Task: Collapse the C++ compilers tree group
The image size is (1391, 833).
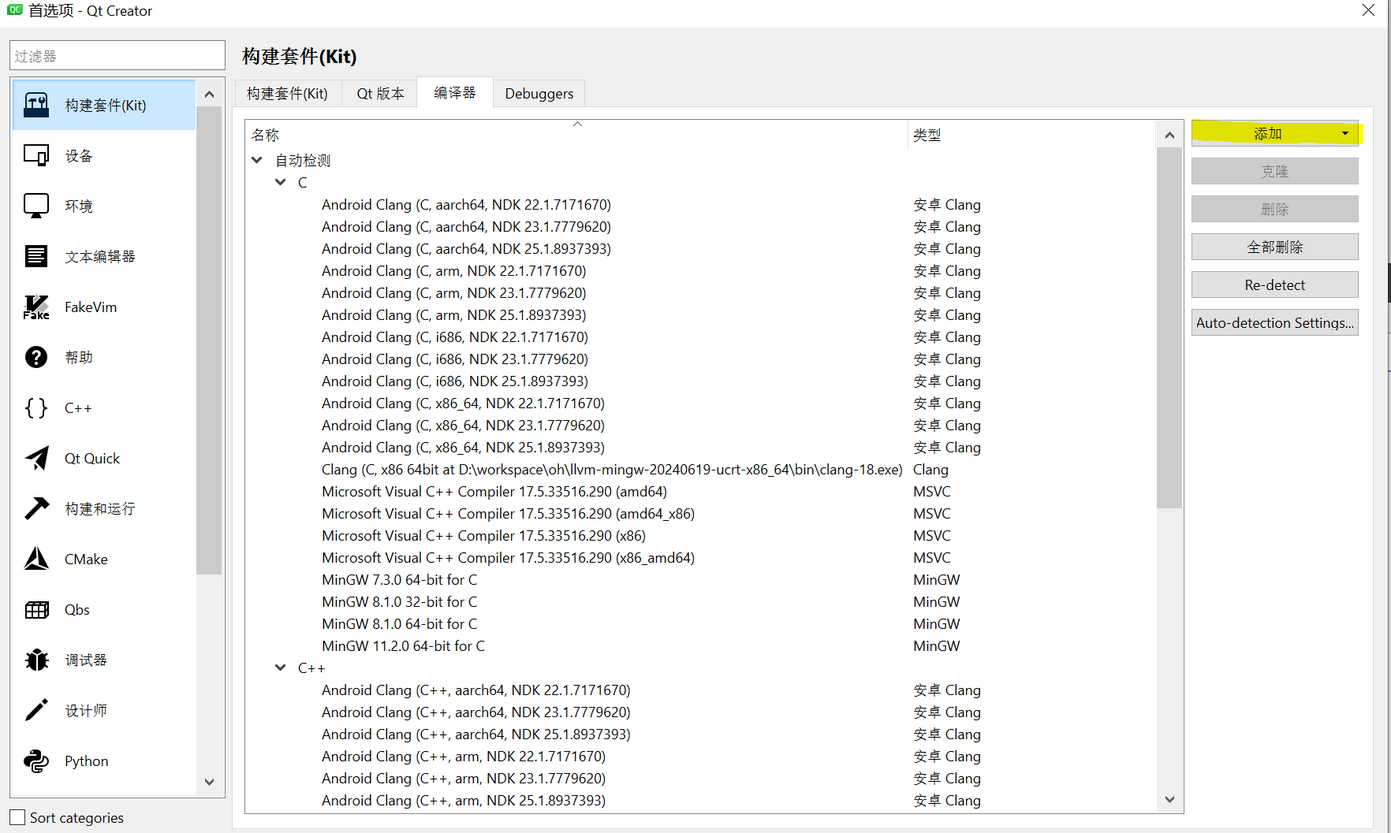Action: [x=281, y=668]
